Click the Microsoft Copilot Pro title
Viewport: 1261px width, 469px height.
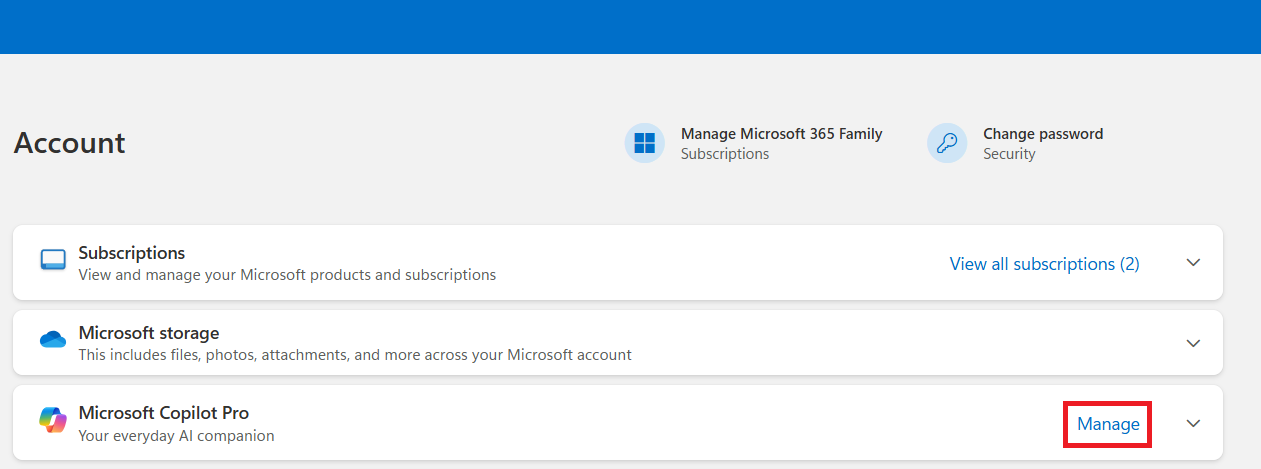click(x=164, y=413)
